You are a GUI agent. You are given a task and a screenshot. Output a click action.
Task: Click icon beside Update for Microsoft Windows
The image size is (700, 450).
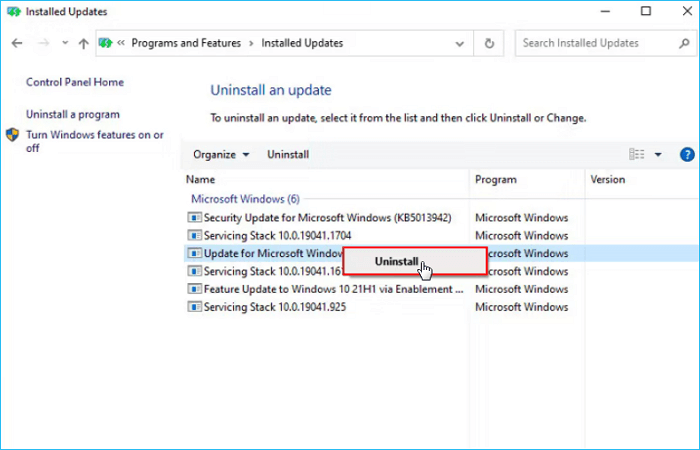(195, 253)
